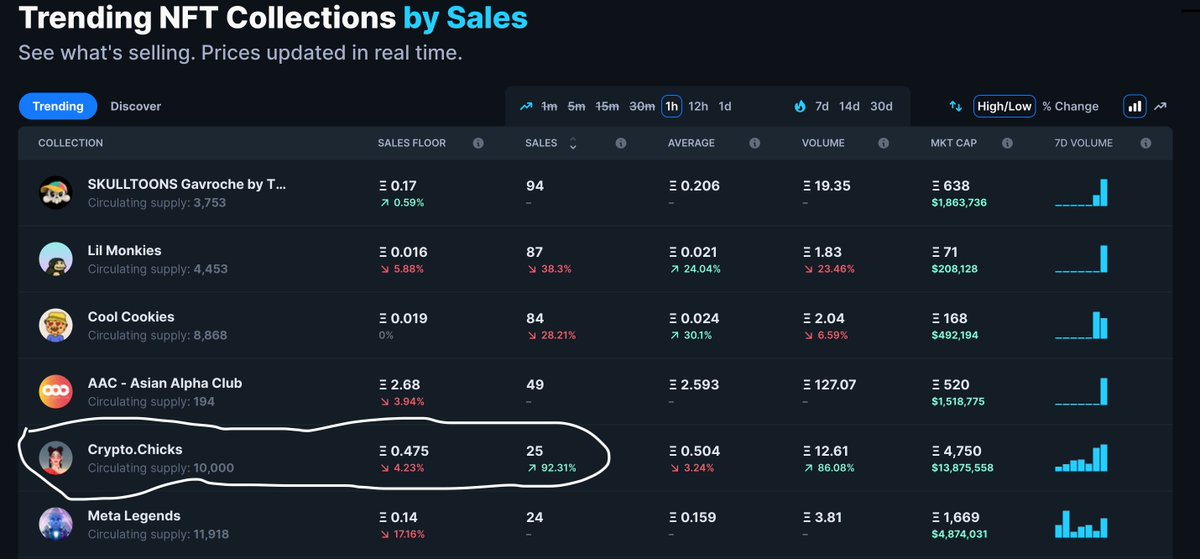
Task: Select the 5m time filter
Action: (576, 106)
